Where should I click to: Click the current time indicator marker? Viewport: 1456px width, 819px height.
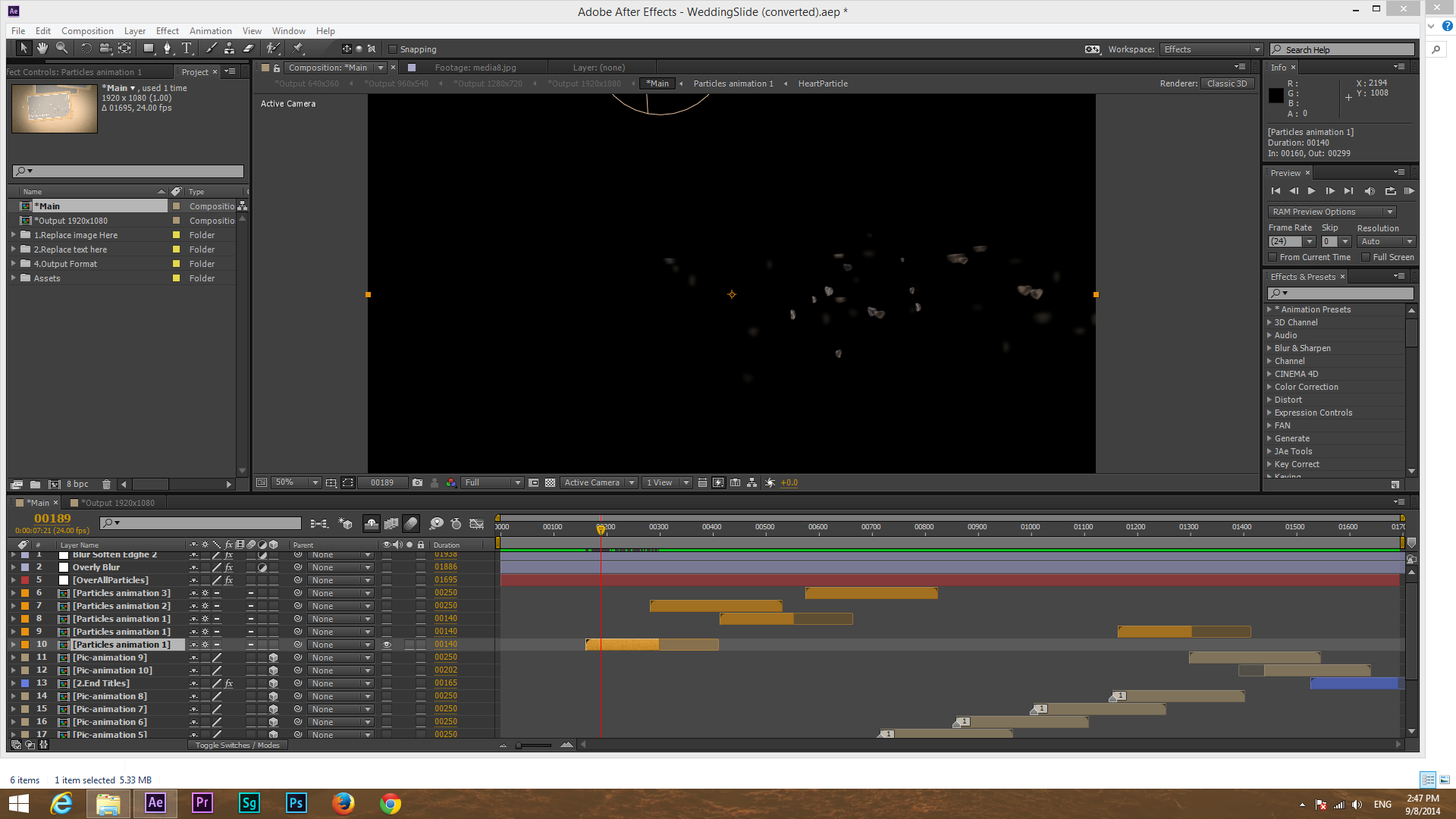601,529
